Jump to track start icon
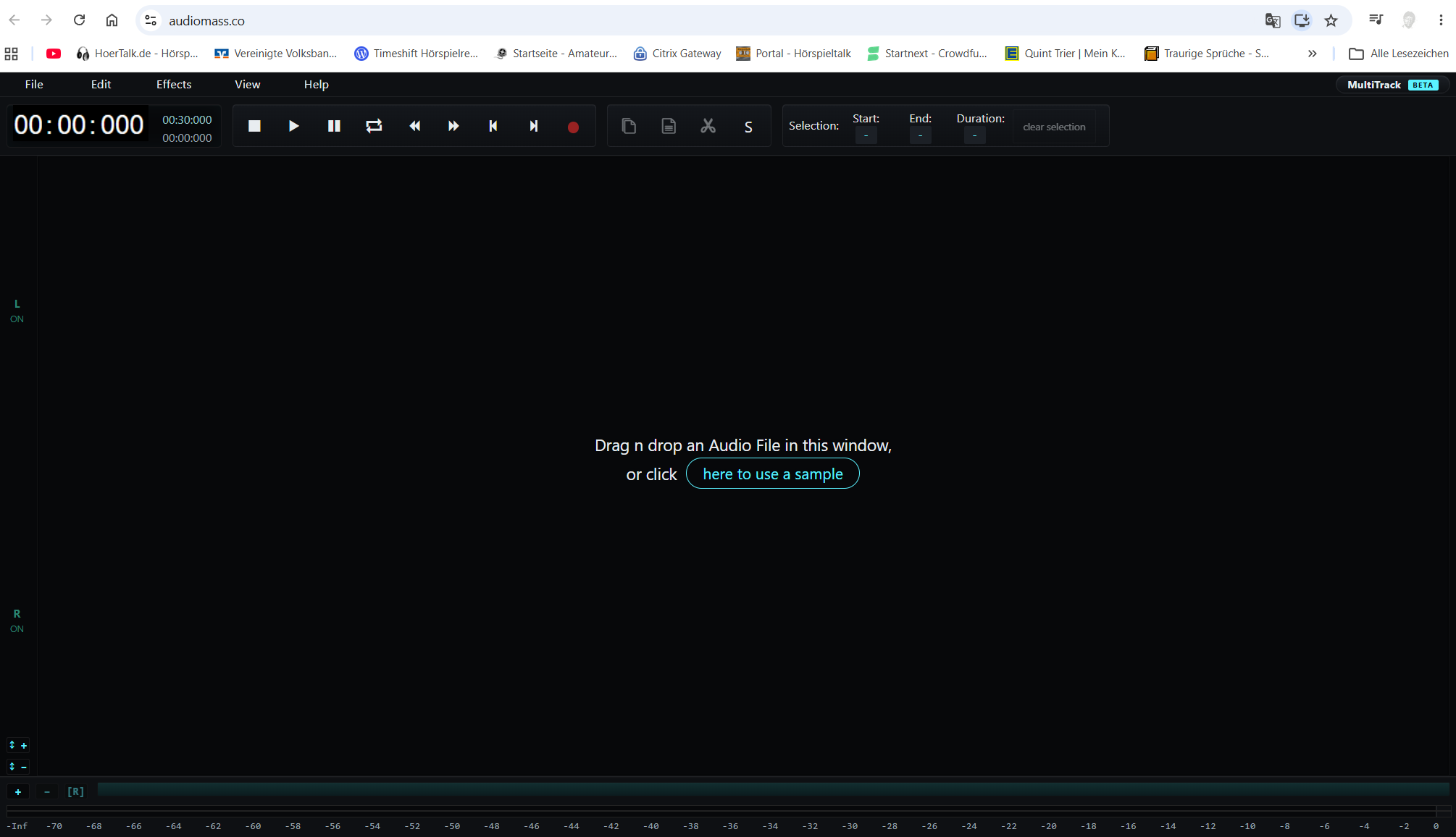This screenshot has height=837, width=1456. [493, 126]
